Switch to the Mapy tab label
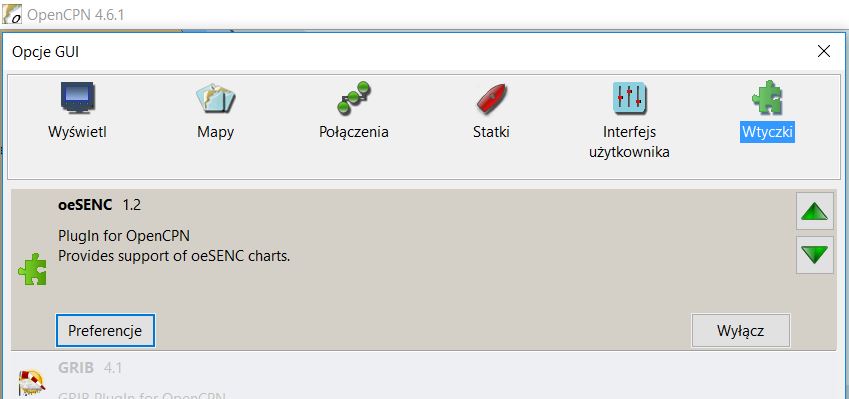849x399 pixels. [x=215, y=132]
